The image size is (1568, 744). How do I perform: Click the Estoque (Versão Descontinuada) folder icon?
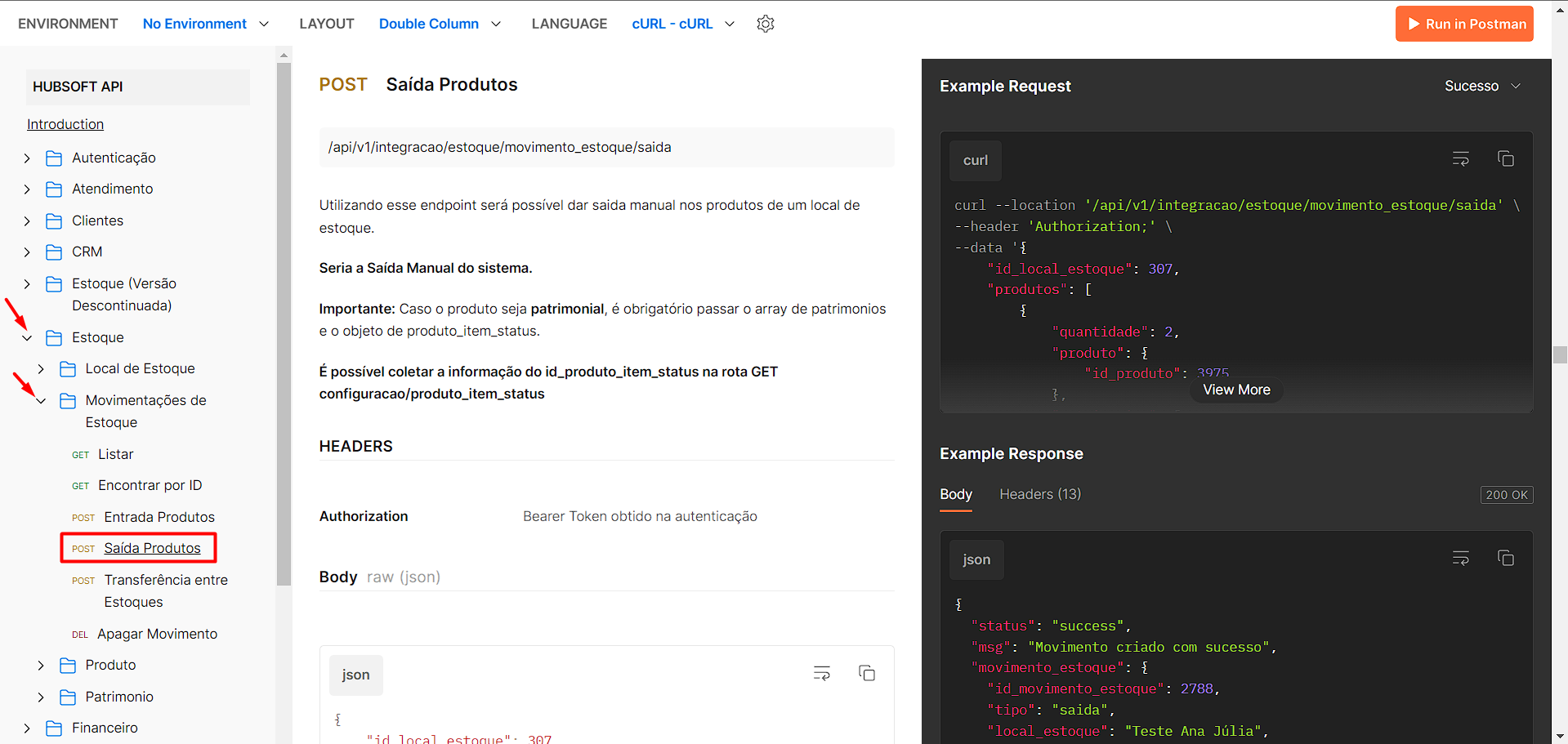[x=54, y=284]
